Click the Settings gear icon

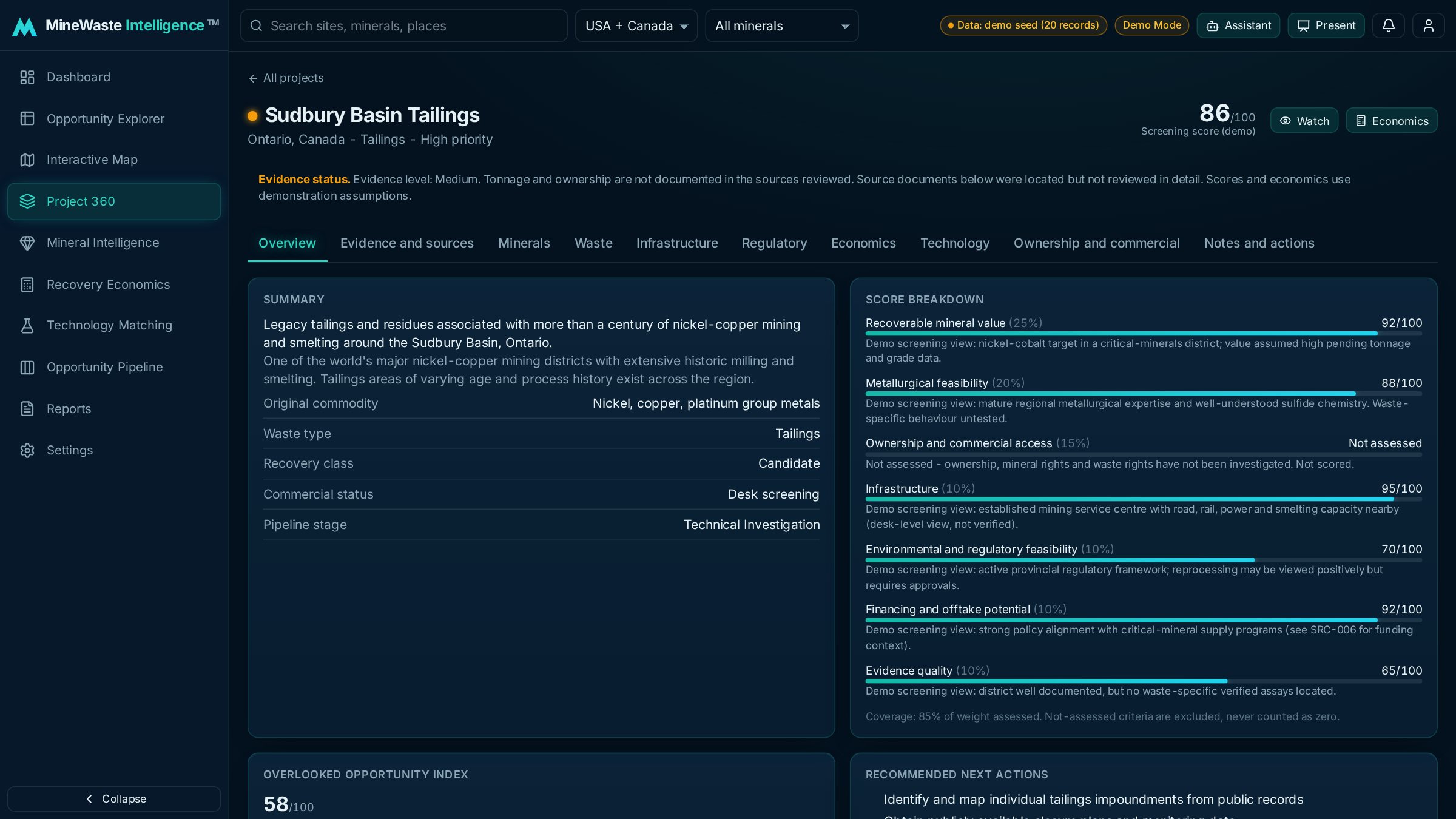pyautogui.click(x=27, y=450)
